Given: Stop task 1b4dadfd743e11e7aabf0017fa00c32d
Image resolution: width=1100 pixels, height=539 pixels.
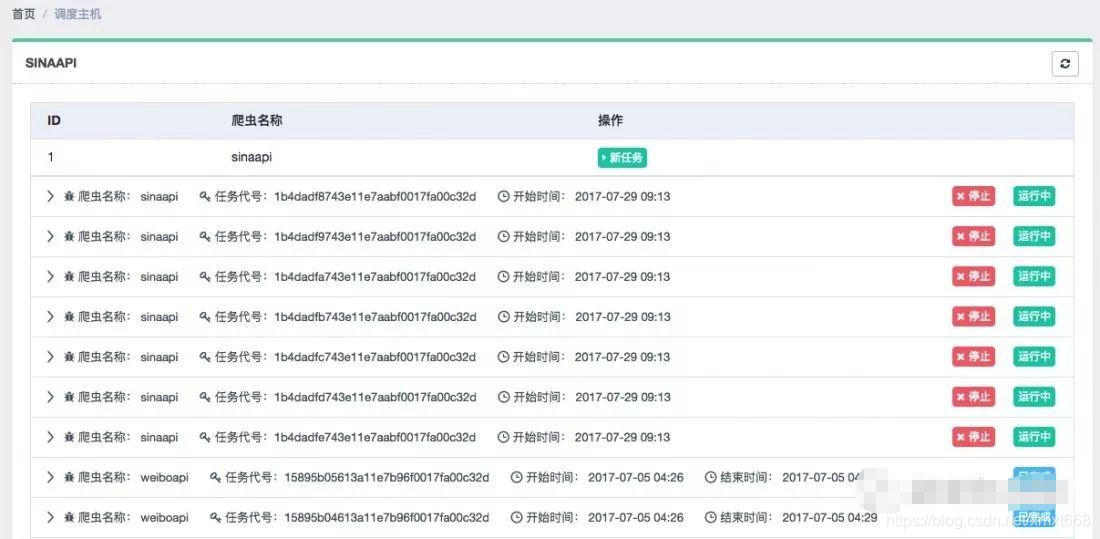Looking at the screenshot, I should pos(973,397).
